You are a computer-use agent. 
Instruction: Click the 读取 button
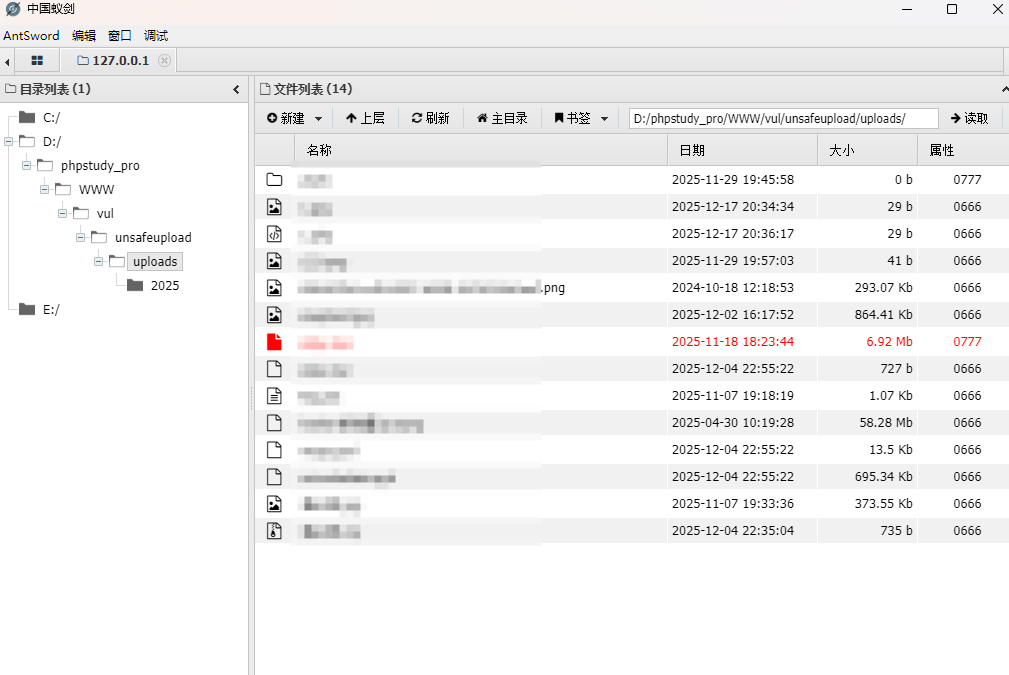coord(969,118)
